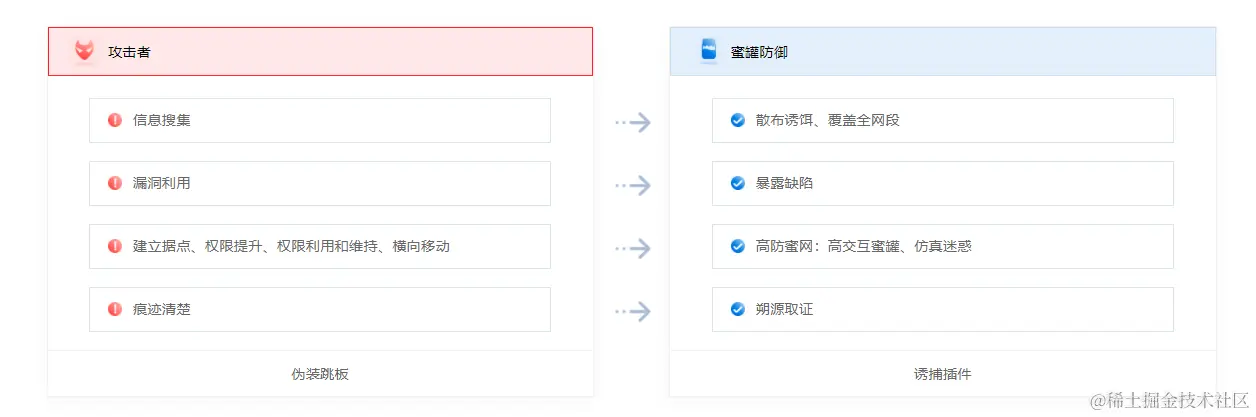Select the 蜜罐防御 header panel

point(942,51)
